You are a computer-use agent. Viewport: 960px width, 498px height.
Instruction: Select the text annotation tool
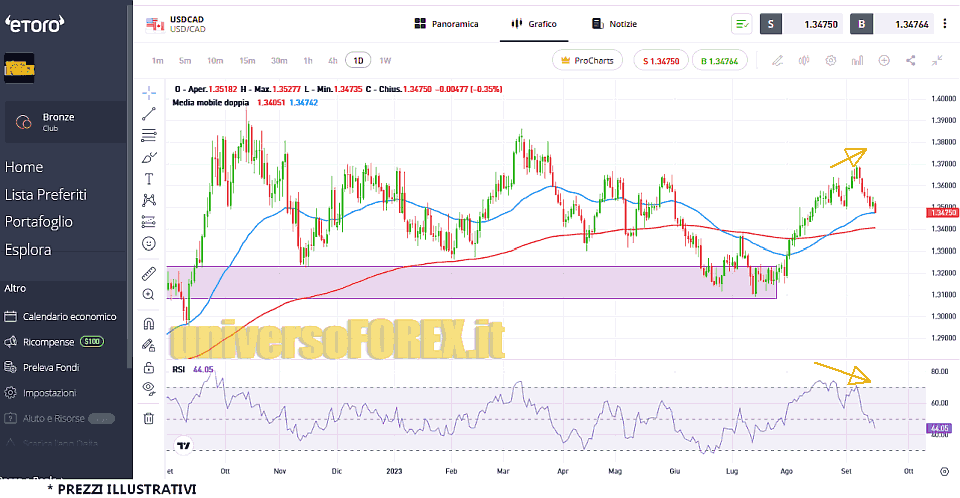149,179
